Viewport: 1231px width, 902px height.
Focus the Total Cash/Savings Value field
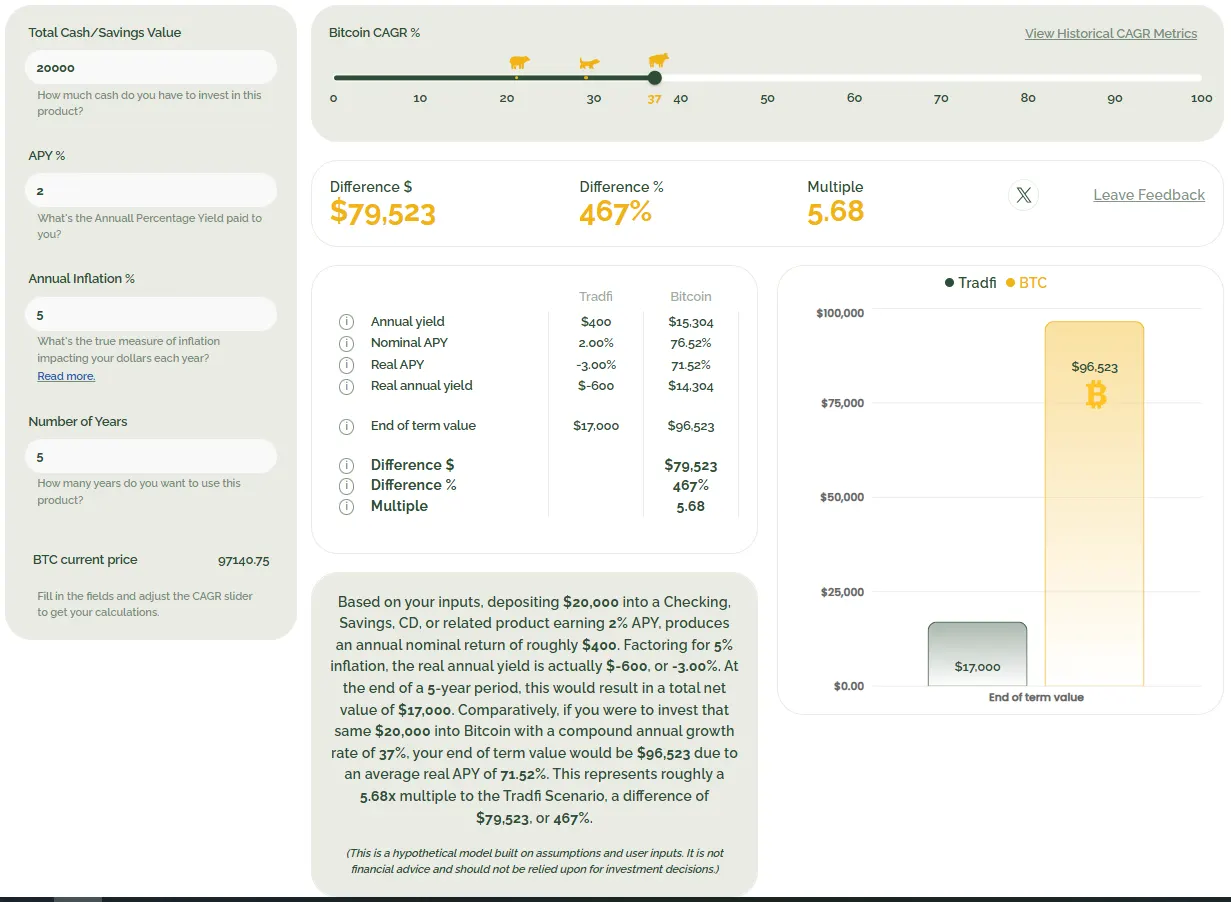[x=151, y=68]
